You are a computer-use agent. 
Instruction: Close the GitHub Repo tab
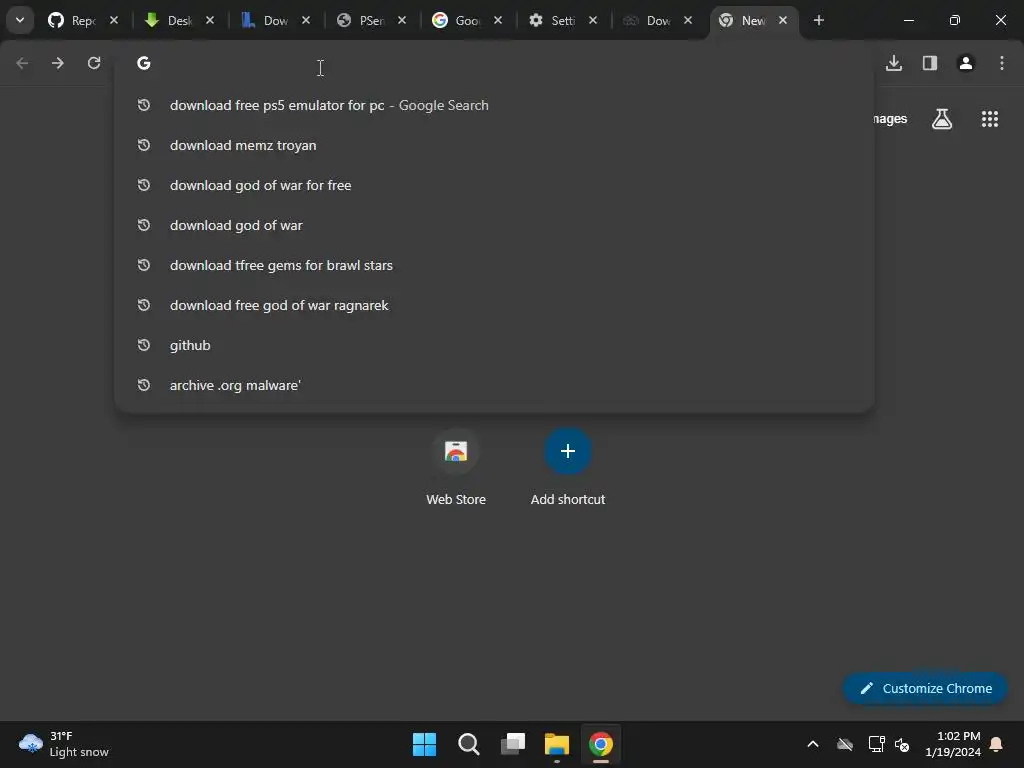tap(114, 20)
